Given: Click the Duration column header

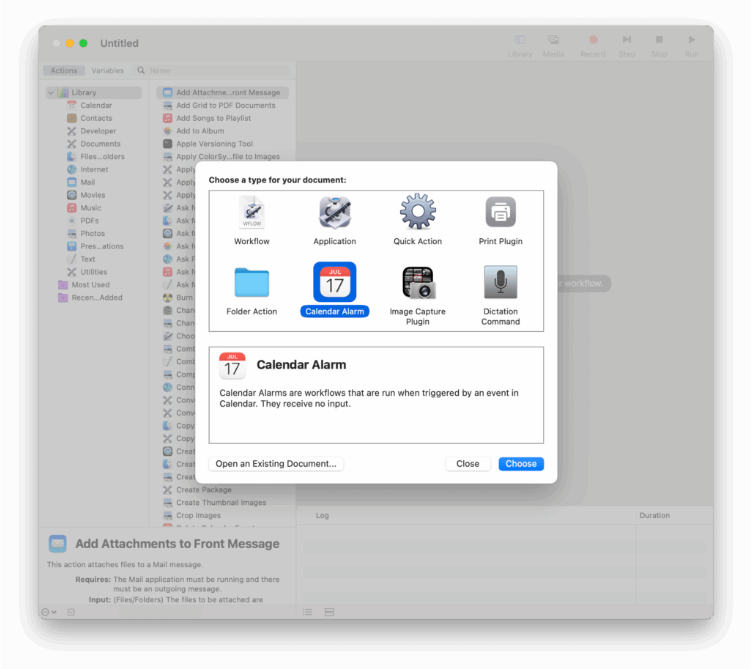Looking at the screenshot, I should coord(654,516).
